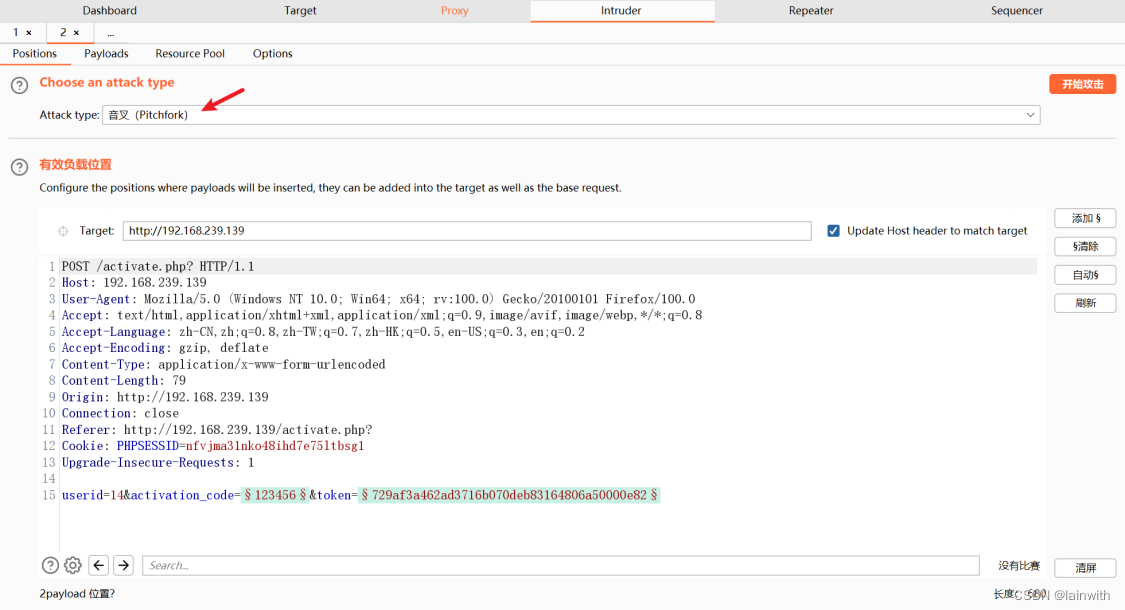Focus the Search input field
The width and height of the screenshot is (1125, 610).
tap(560, 566)
